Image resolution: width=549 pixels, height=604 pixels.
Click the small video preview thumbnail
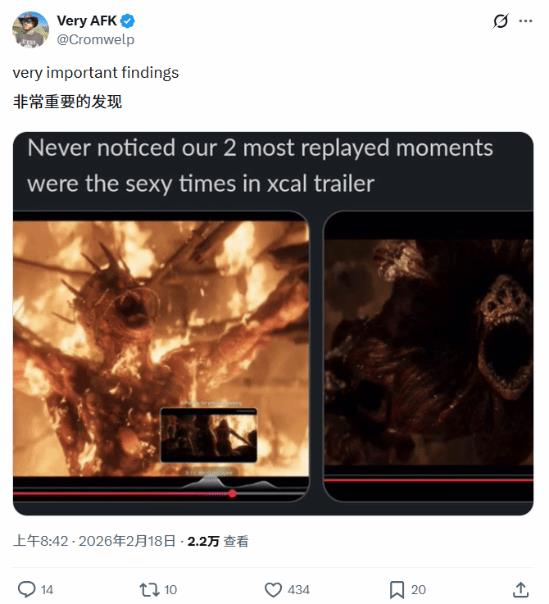point(208,435)
